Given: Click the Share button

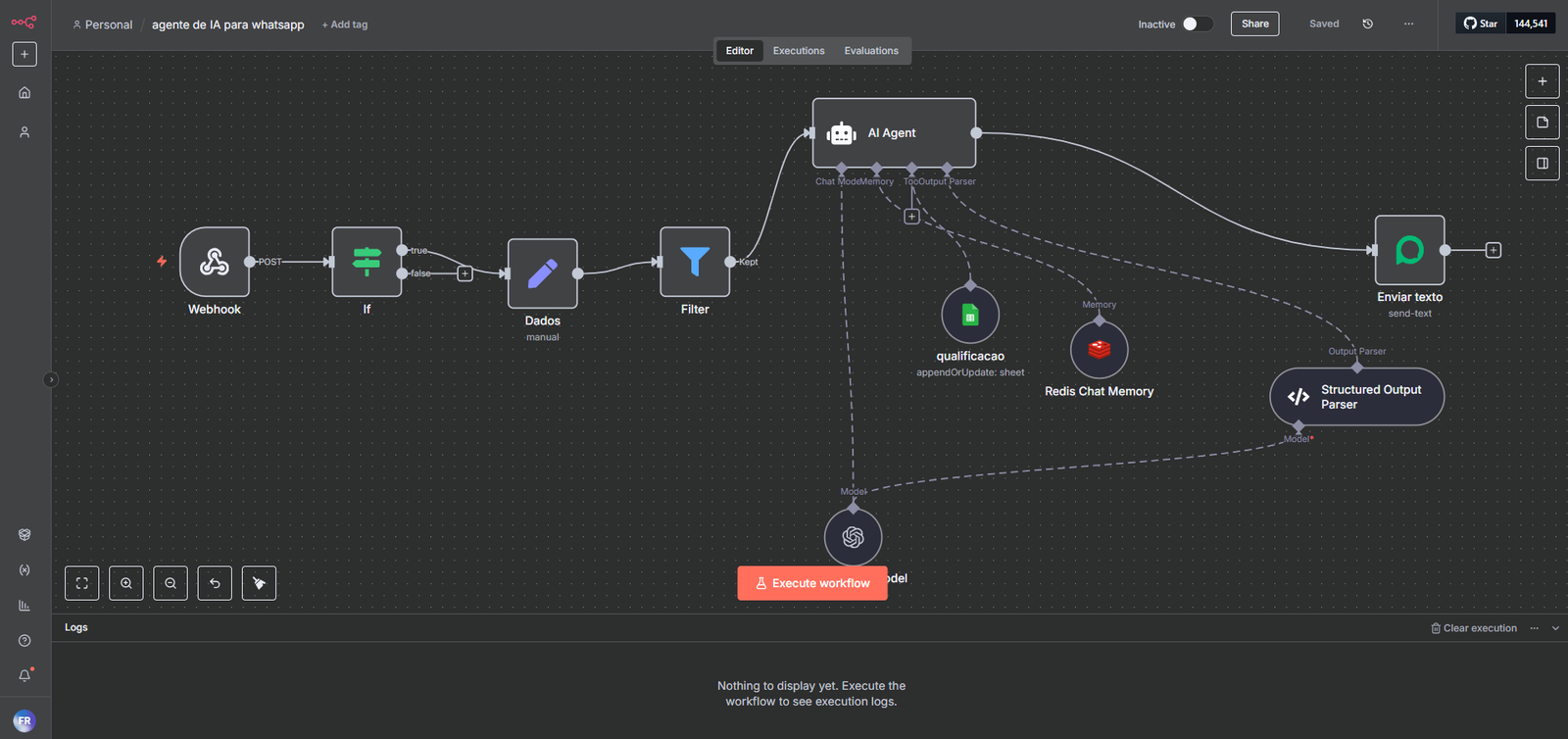Looking at the screenshot, I should coord(1254,24).
